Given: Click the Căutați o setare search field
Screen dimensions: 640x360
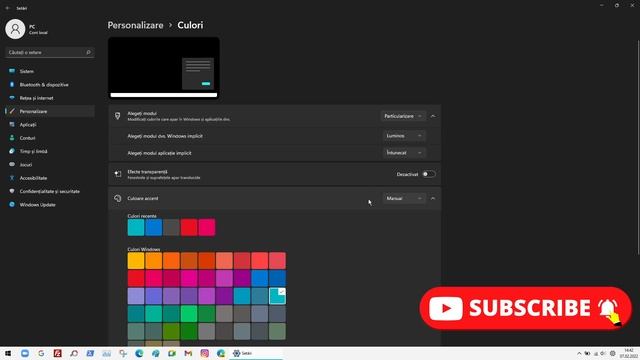Looking at the screenshot, I should [x=50, y=52].
